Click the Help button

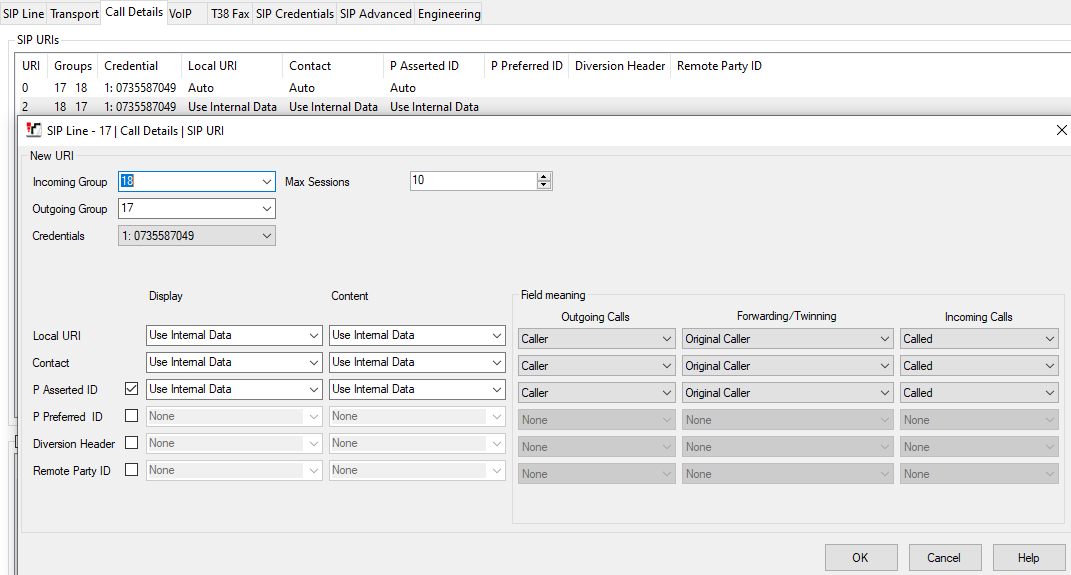[x=1029, y=558]
